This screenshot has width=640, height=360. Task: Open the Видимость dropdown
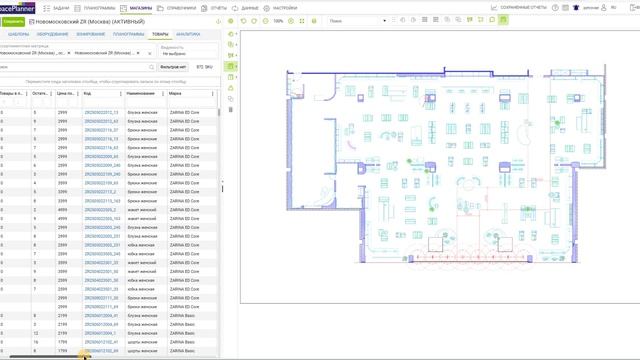[188, 51]
